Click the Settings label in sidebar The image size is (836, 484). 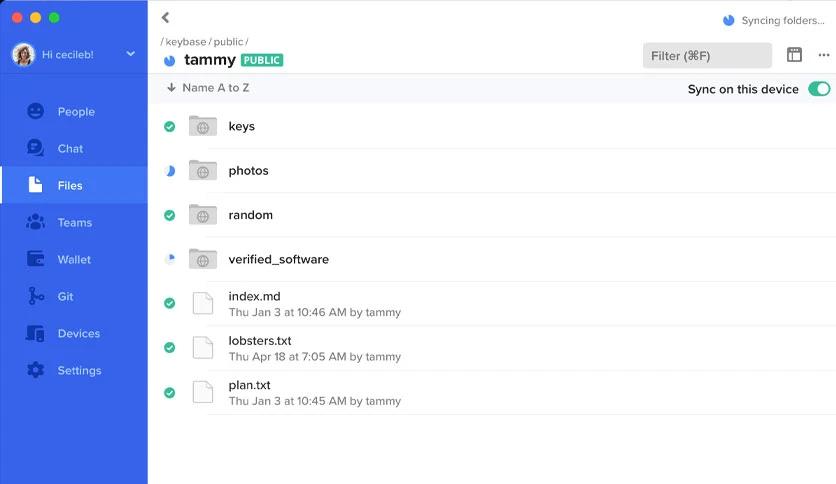click(x=79, y=370)
